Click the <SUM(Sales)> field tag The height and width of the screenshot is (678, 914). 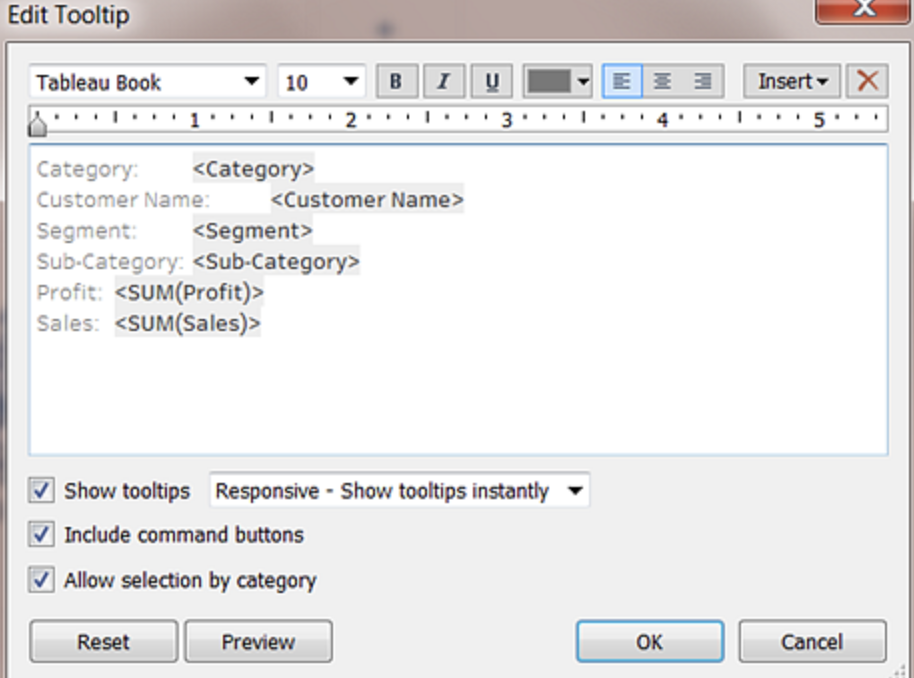click(x=187, y=323)
